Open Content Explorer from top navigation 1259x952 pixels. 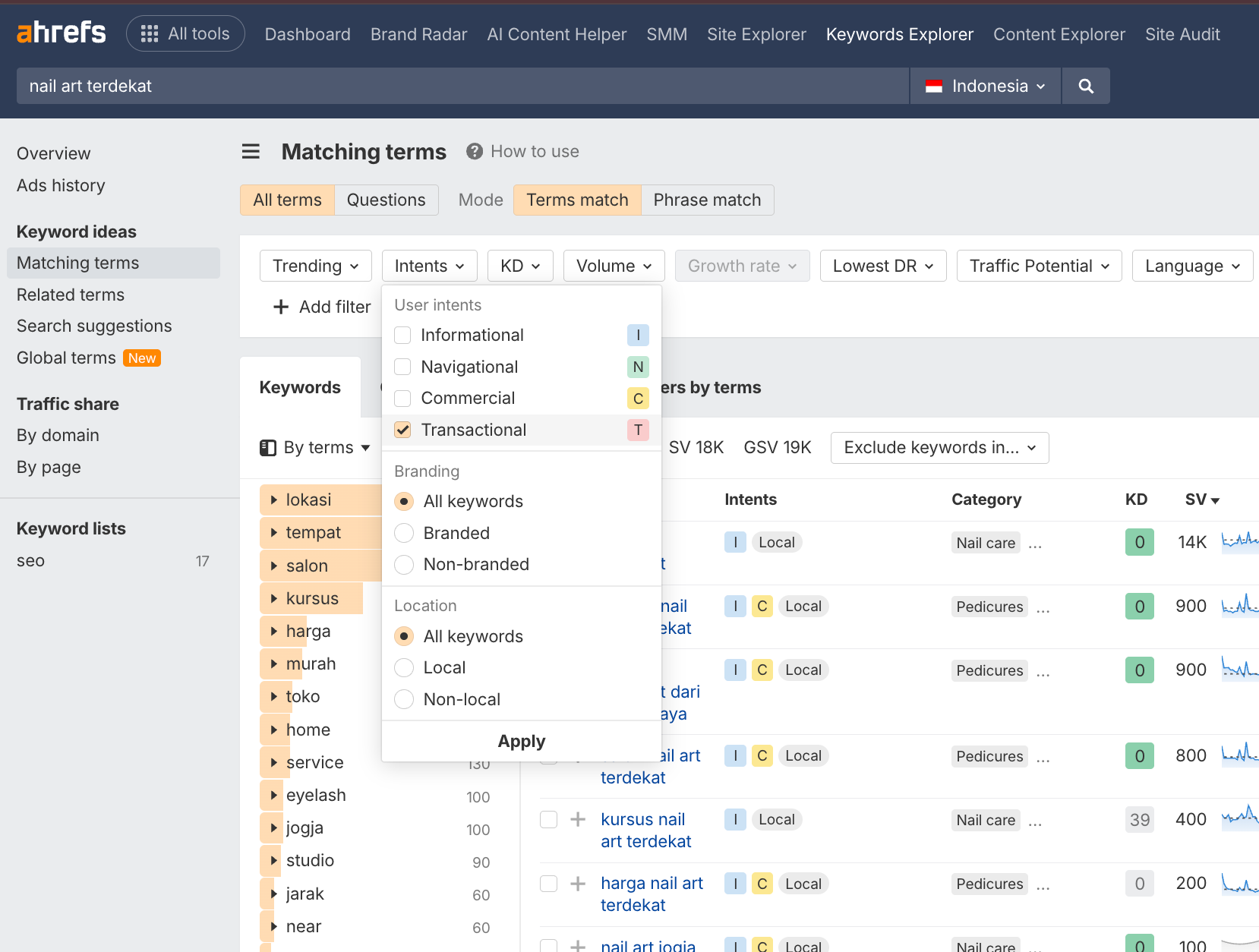click(1059, 34)
